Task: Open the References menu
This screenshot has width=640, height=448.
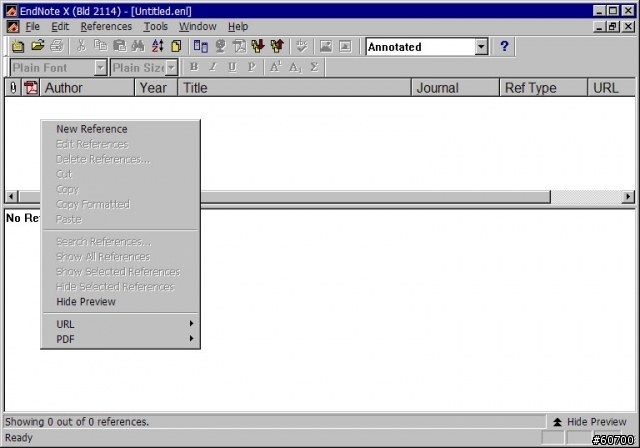Action: coord(106,27)
